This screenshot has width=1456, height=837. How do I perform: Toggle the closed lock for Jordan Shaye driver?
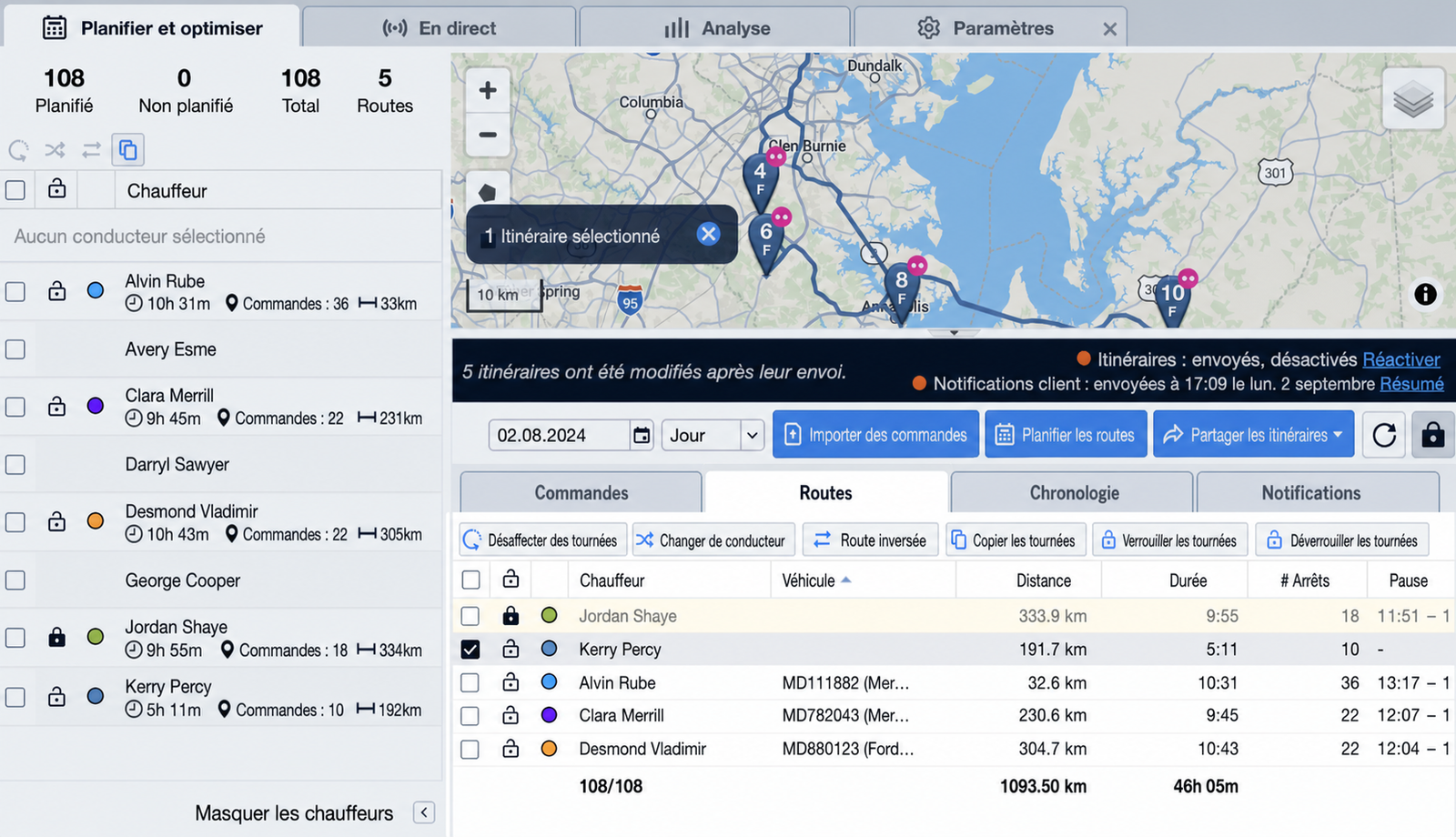pos(57,637)
